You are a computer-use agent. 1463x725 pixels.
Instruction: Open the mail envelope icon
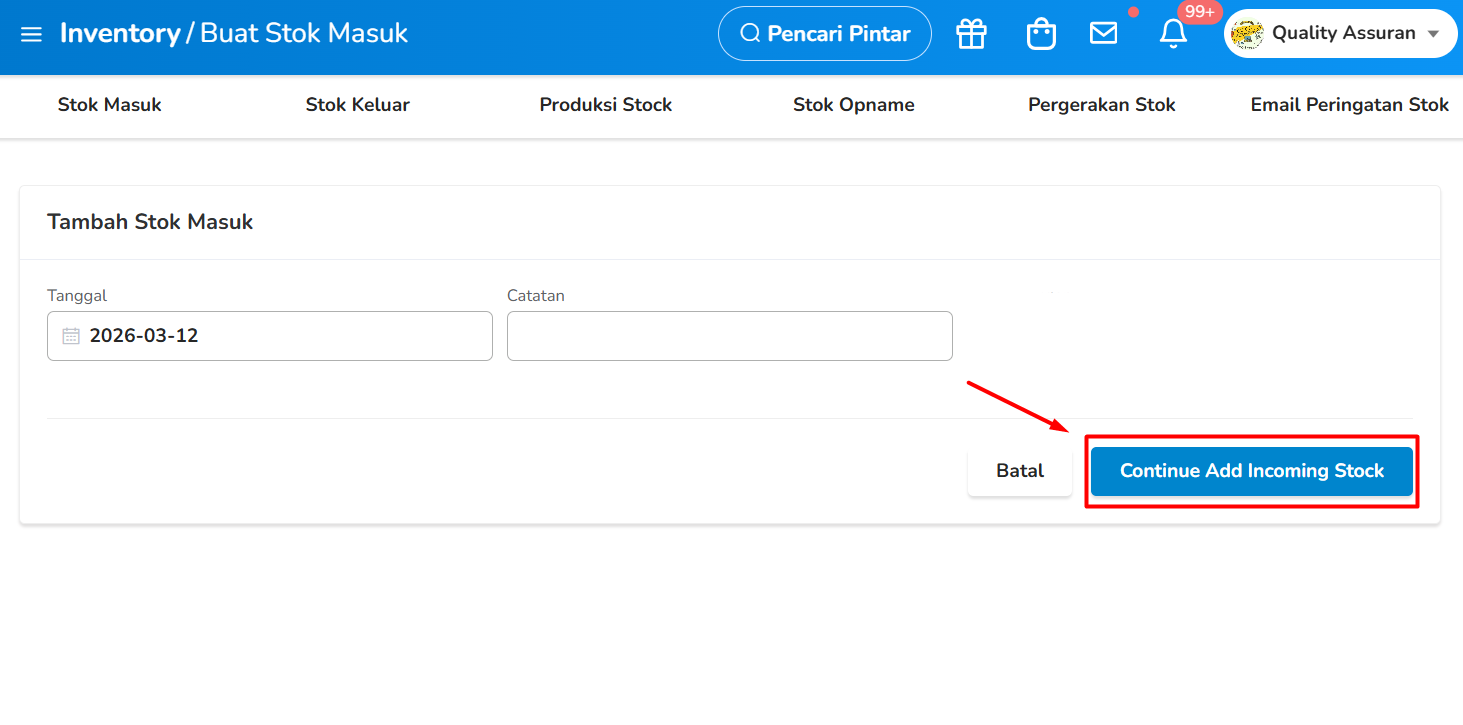click(x=1103, y=34)
